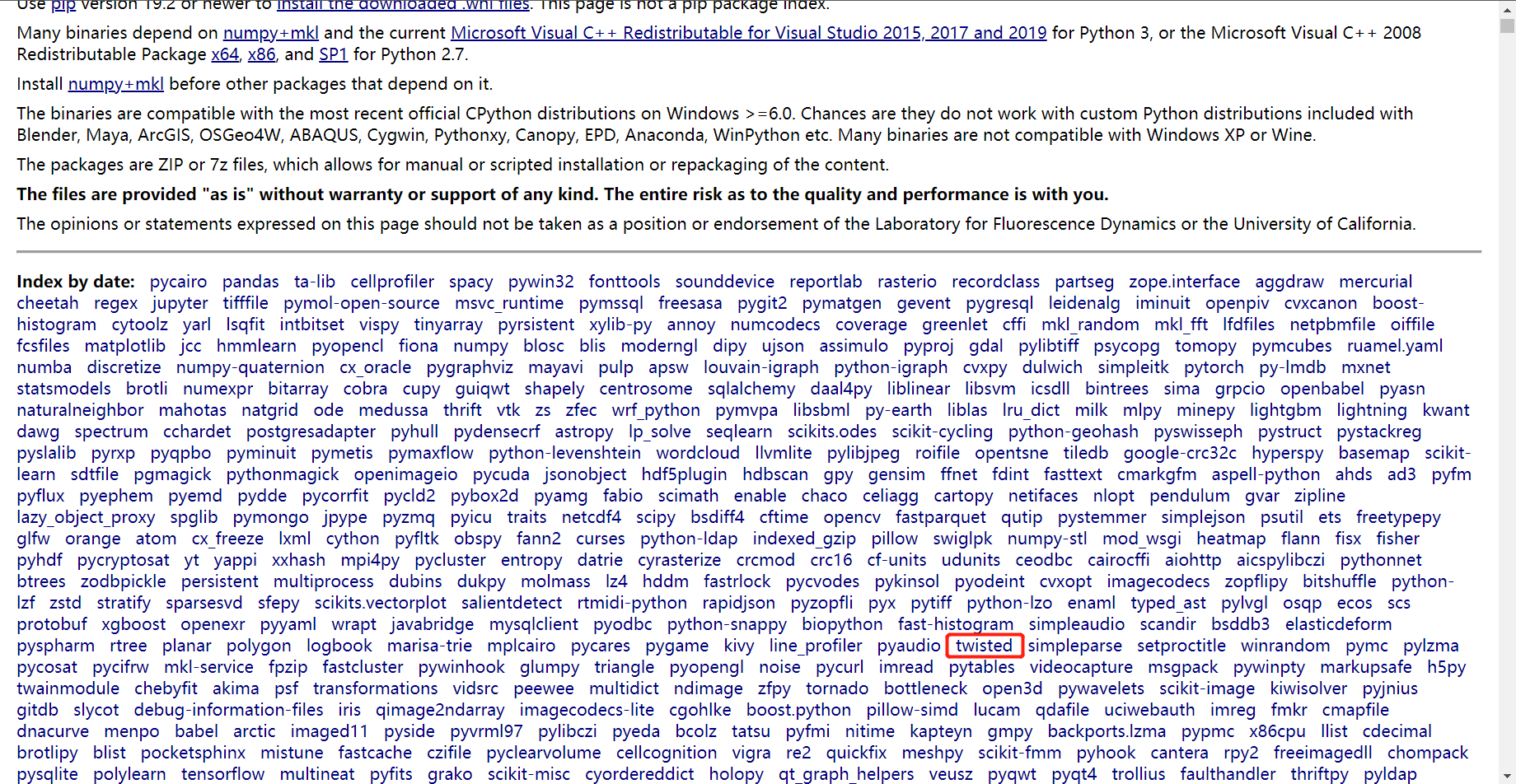The height and width of the screenshot is (784, 1516).
Task: Open the gevent link
Action: point(924,303)
